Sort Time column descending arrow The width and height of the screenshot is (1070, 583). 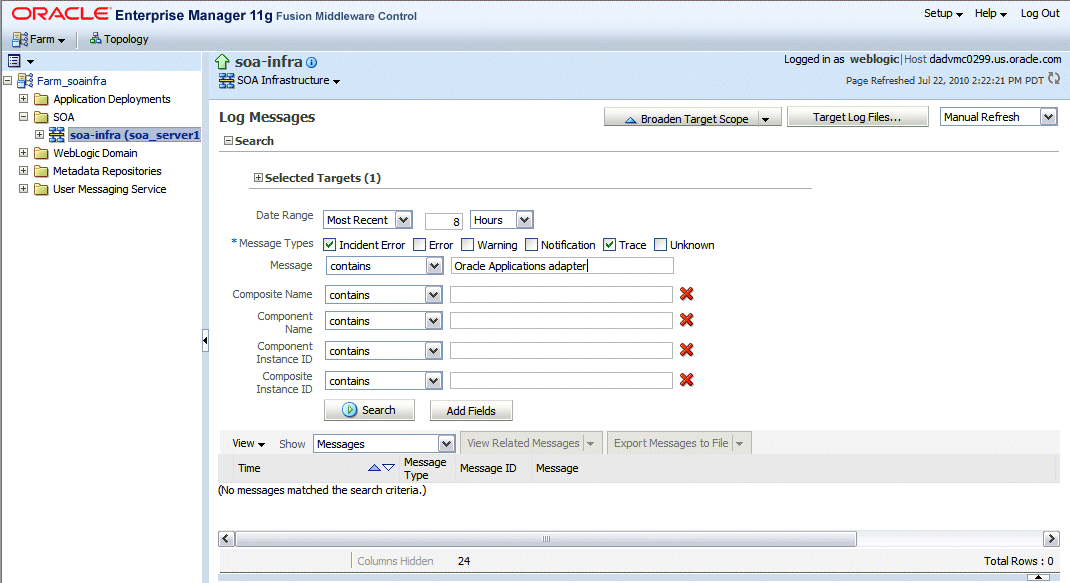pyautogui.click(x=388, y=468)
